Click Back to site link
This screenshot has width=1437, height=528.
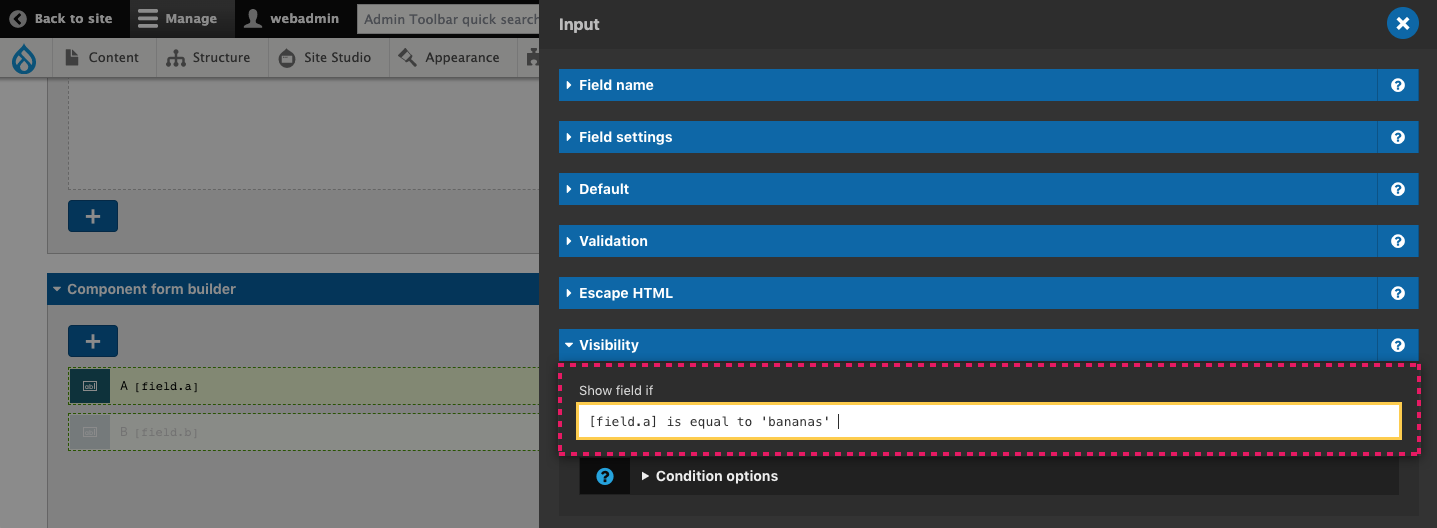61,19
